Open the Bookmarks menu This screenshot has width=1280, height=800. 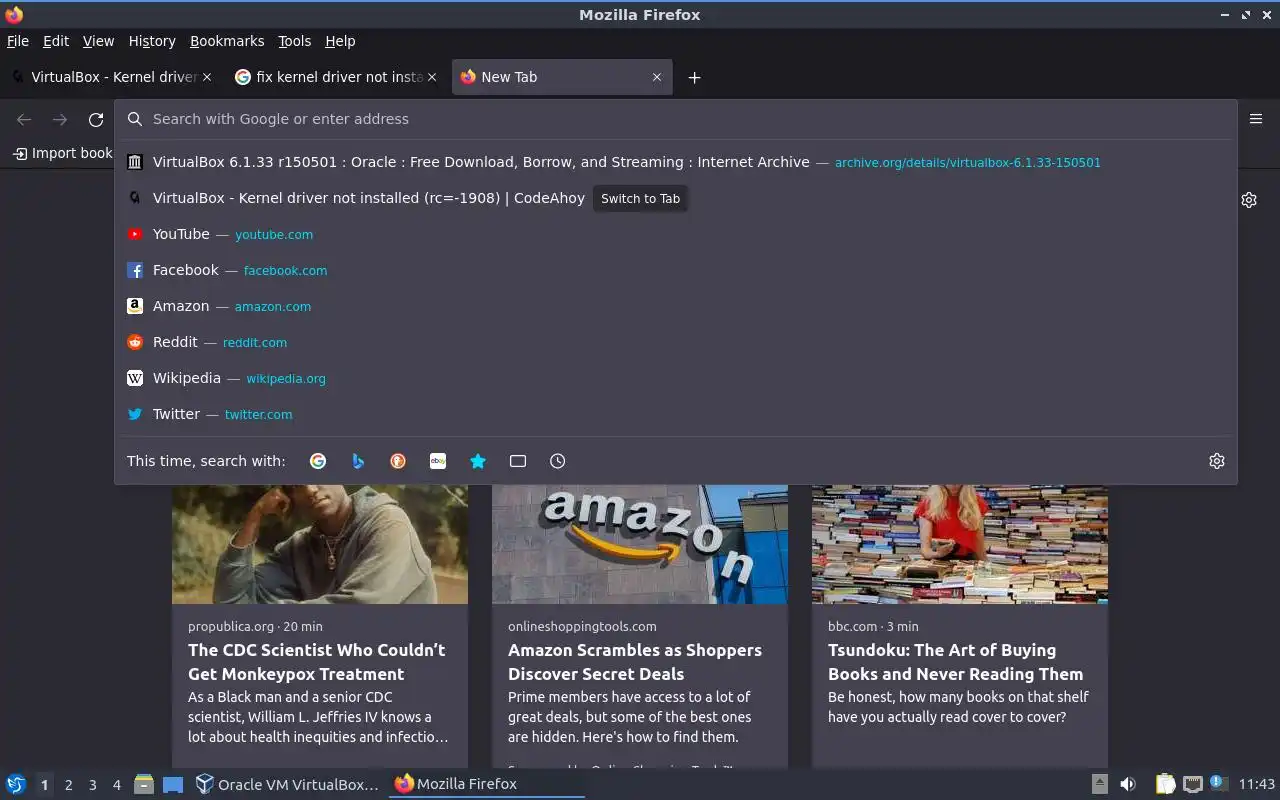coord(227,41)
